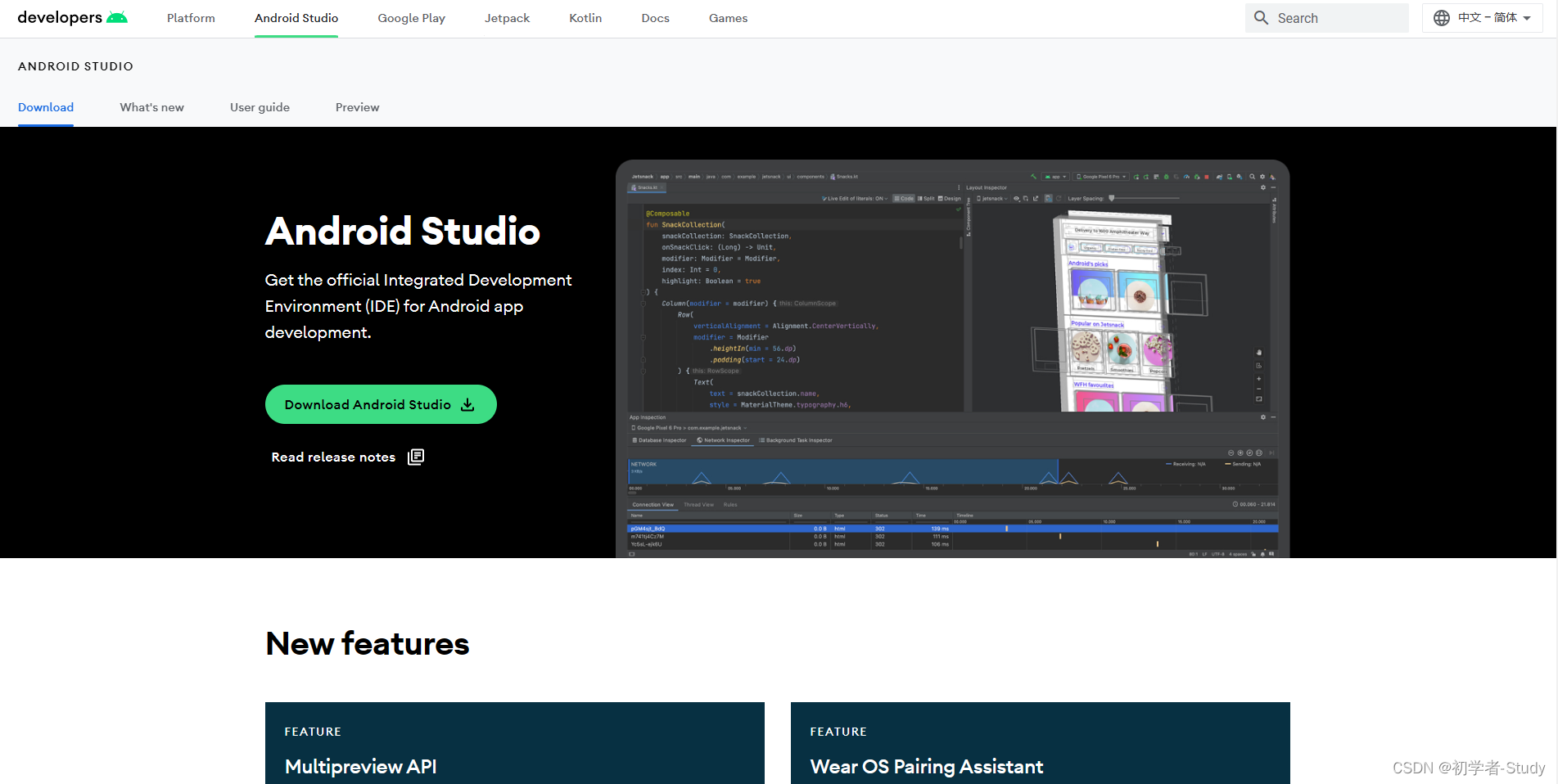
Task: Switch to the Preview tab
Action: point(357,107)
